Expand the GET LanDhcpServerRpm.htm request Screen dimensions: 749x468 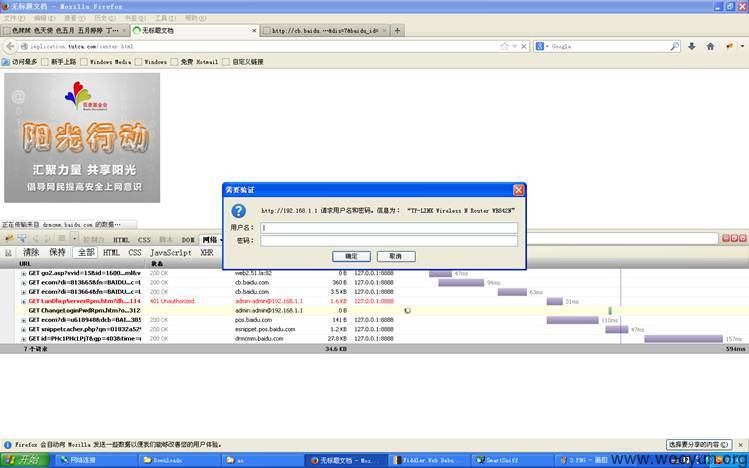(x=23, y=301)
